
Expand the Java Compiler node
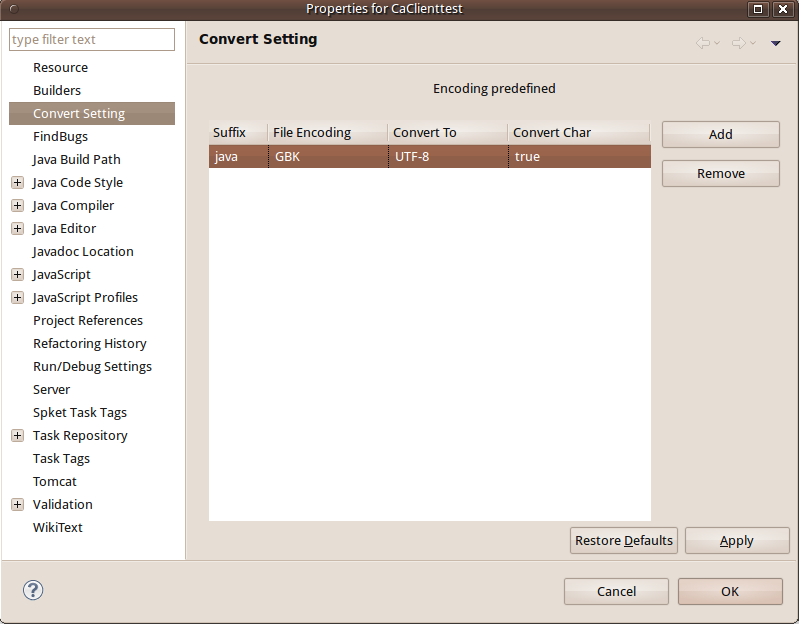tap(17, 205)
